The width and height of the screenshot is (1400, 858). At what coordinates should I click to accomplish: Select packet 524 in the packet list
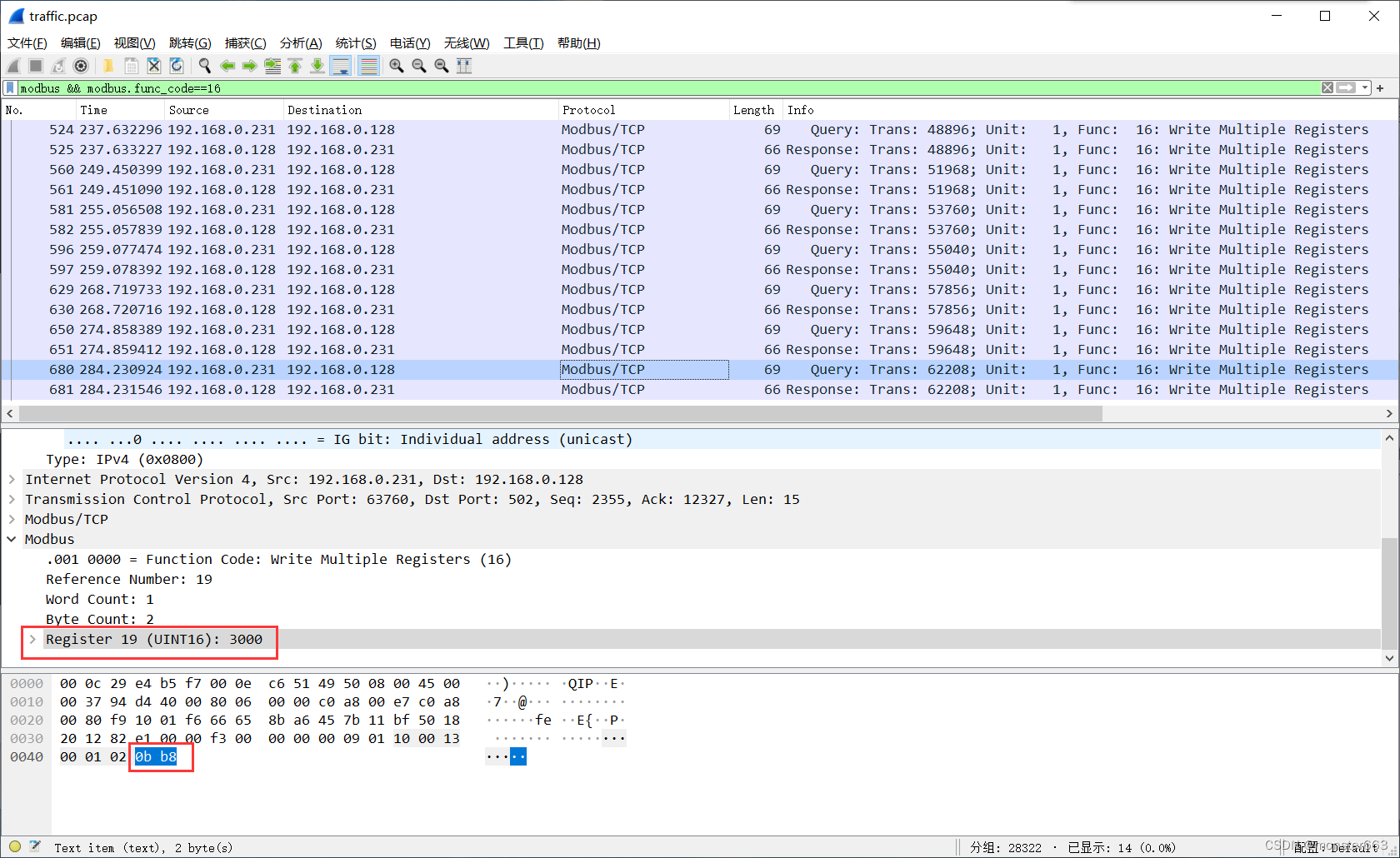point(700,129)
